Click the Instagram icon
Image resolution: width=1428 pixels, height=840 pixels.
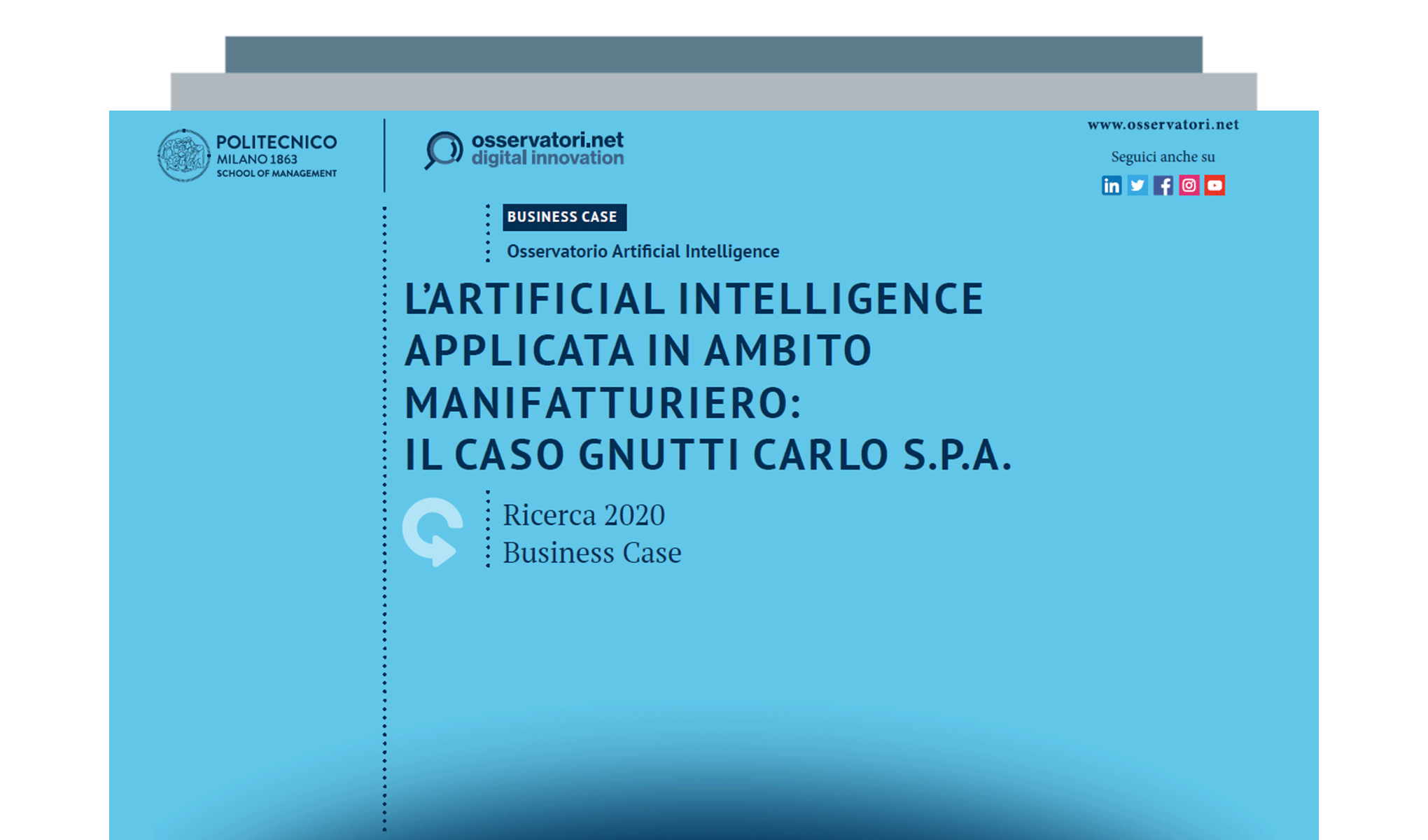coord(1189,185)
